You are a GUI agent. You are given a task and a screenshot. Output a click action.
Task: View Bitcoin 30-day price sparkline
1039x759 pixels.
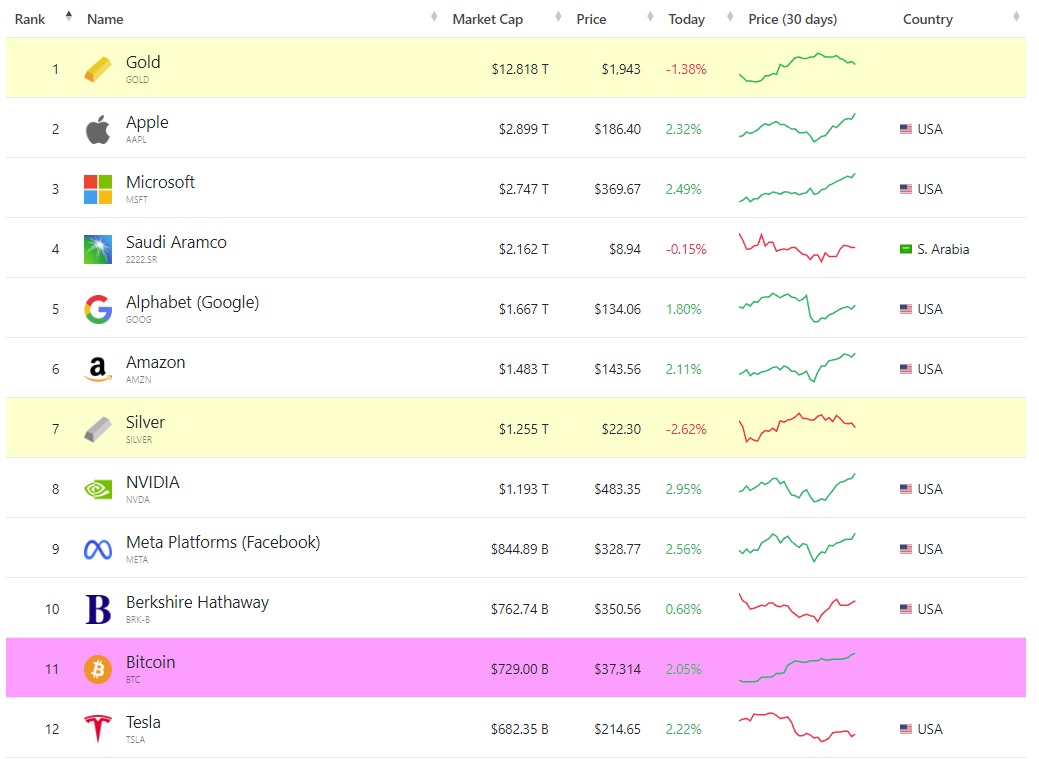(x=797, y=668)
